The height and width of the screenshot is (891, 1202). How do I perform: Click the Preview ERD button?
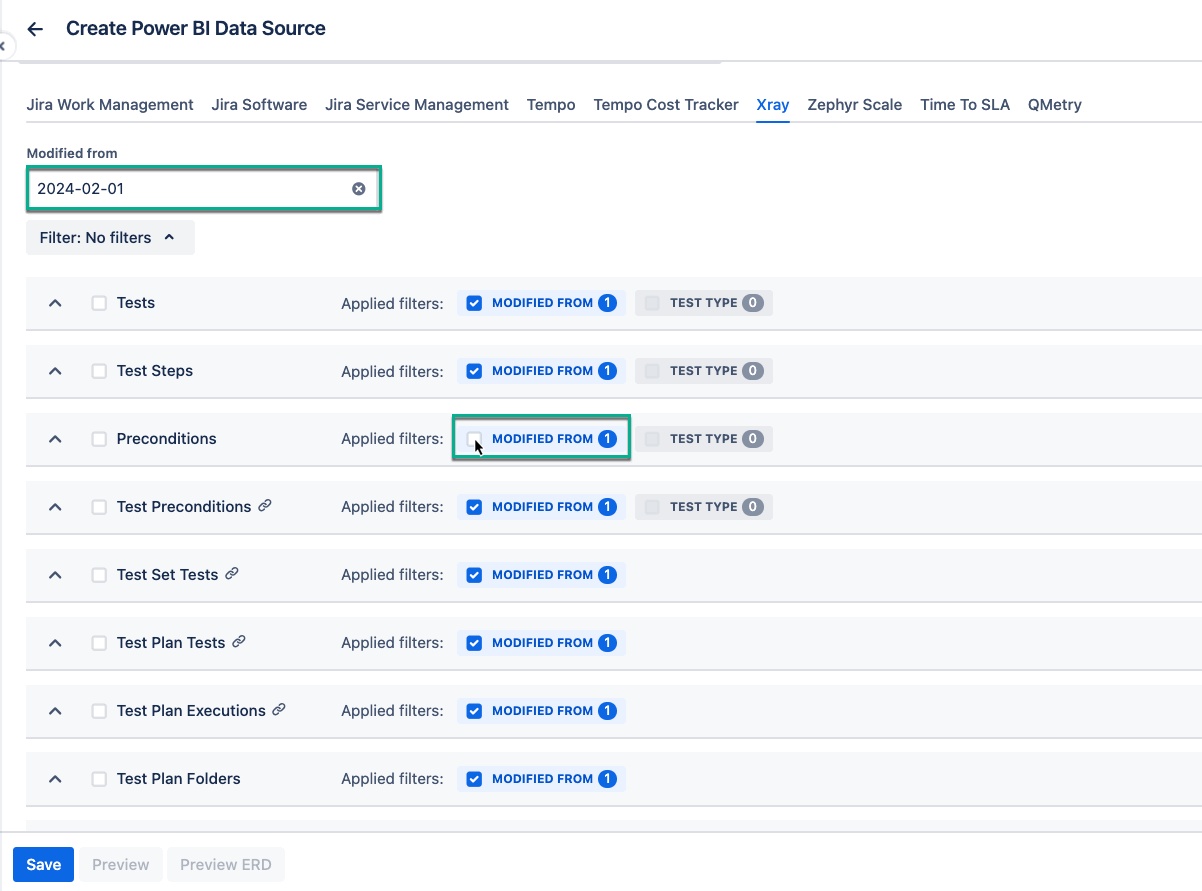coord(225,864)
